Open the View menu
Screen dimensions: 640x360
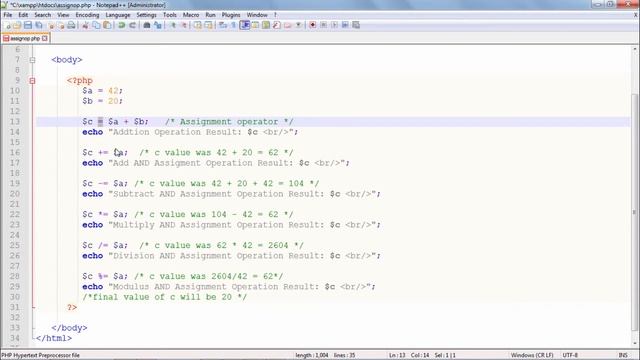point(63,15)
